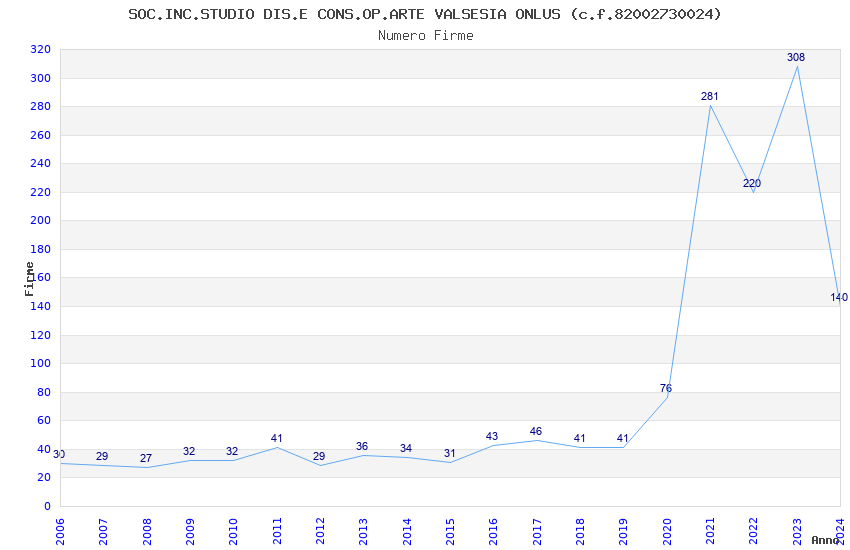Click the 76 data label for 2020
The image size is (850, 550).
tap(666, 389)
